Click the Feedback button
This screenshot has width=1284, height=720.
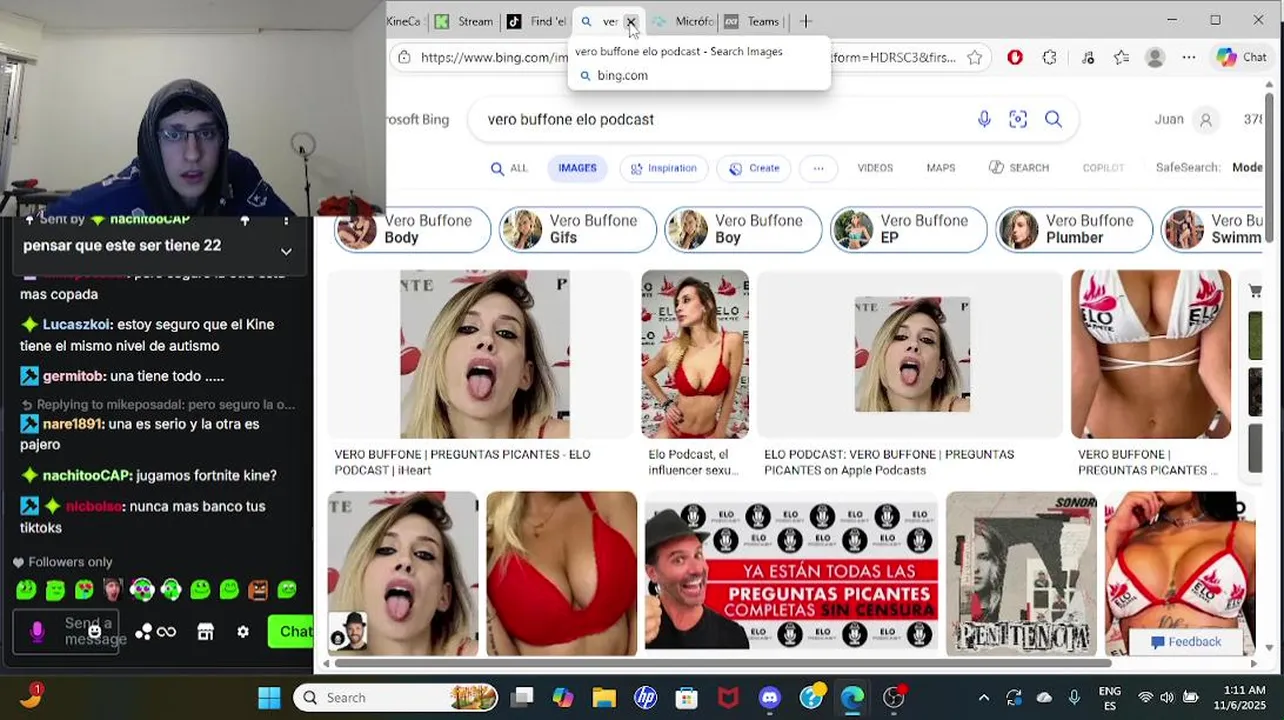pos(1186,642)
